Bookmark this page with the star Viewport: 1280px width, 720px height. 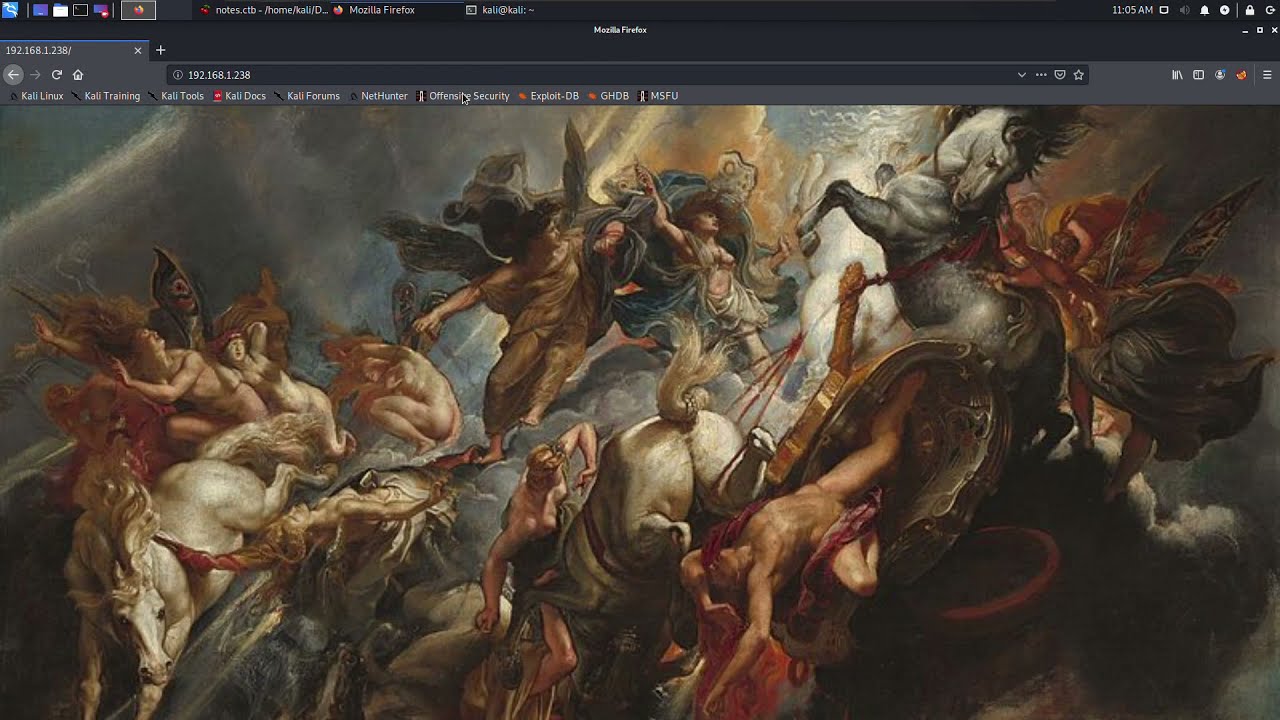click(x=1078, y=75)
